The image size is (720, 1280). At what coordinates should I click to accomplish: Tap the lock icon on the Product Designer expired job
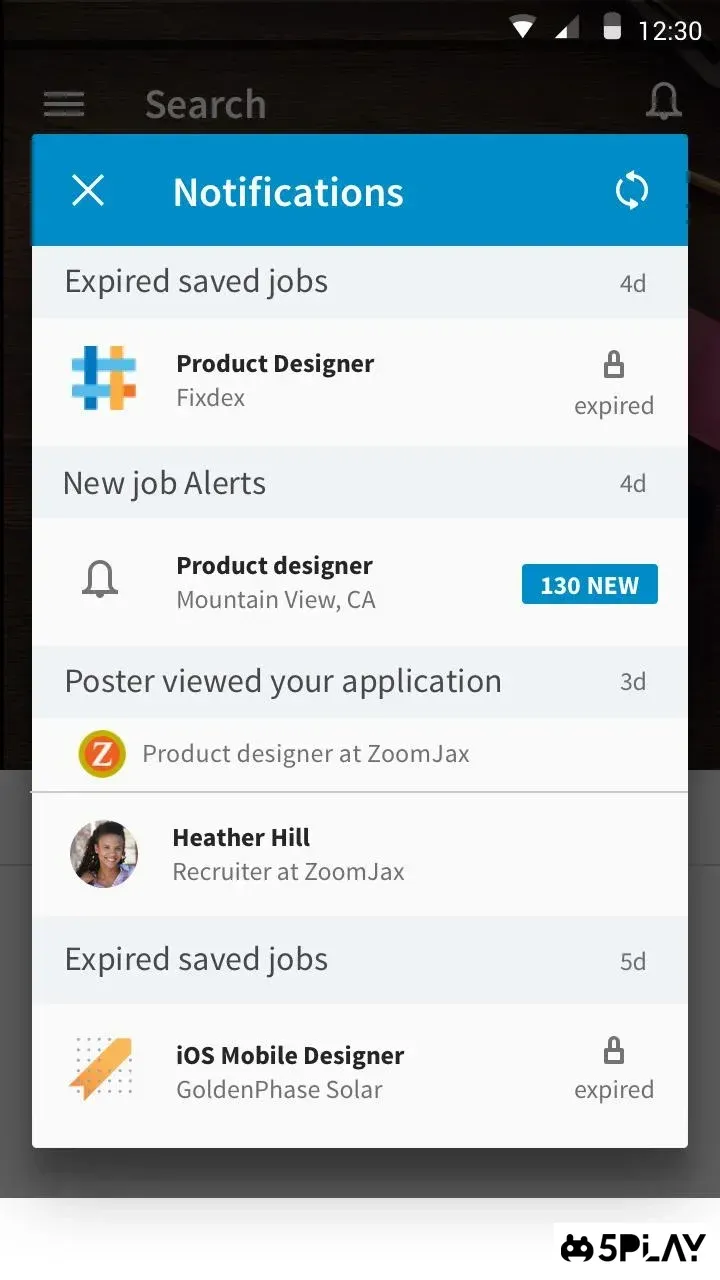point(614,365)
